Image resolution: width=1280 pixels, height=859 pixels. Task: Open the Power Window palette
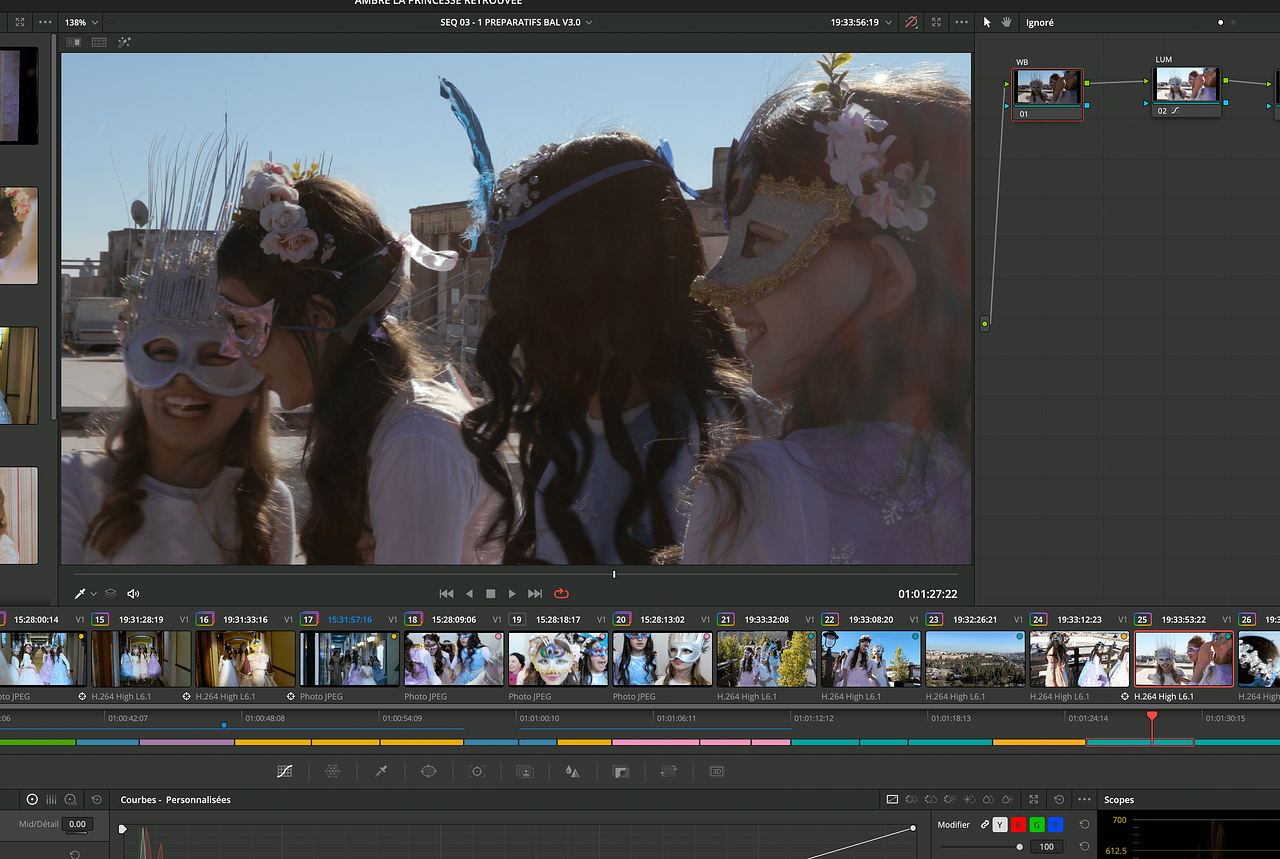[429, 771]
